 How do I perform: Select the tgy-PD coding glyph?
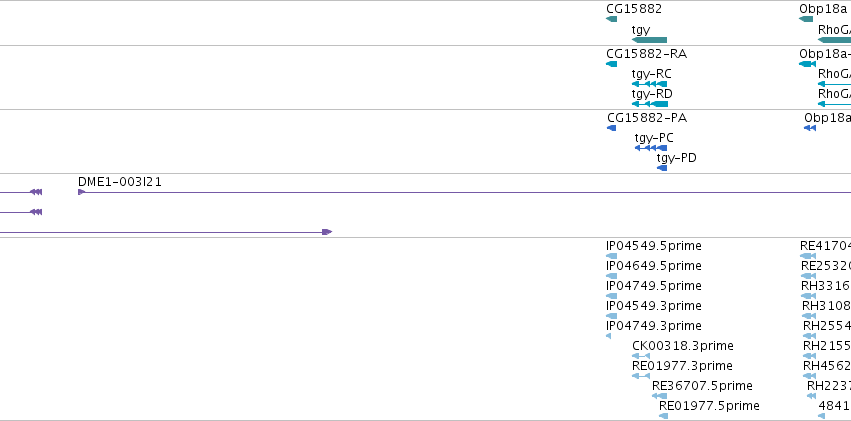[x=662, y=168]
